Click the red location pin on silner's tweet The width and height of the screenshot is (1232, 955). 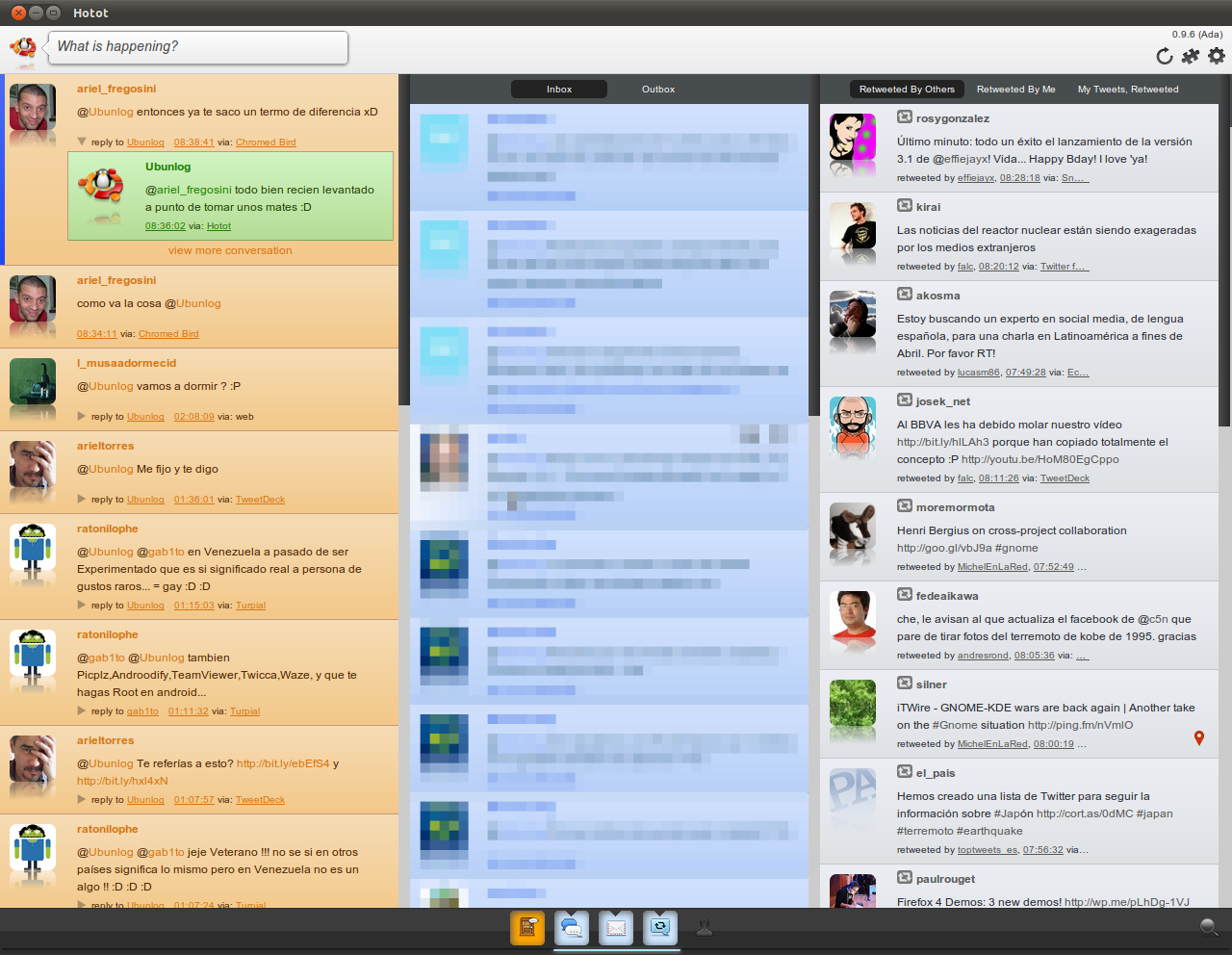point(1198,738)
